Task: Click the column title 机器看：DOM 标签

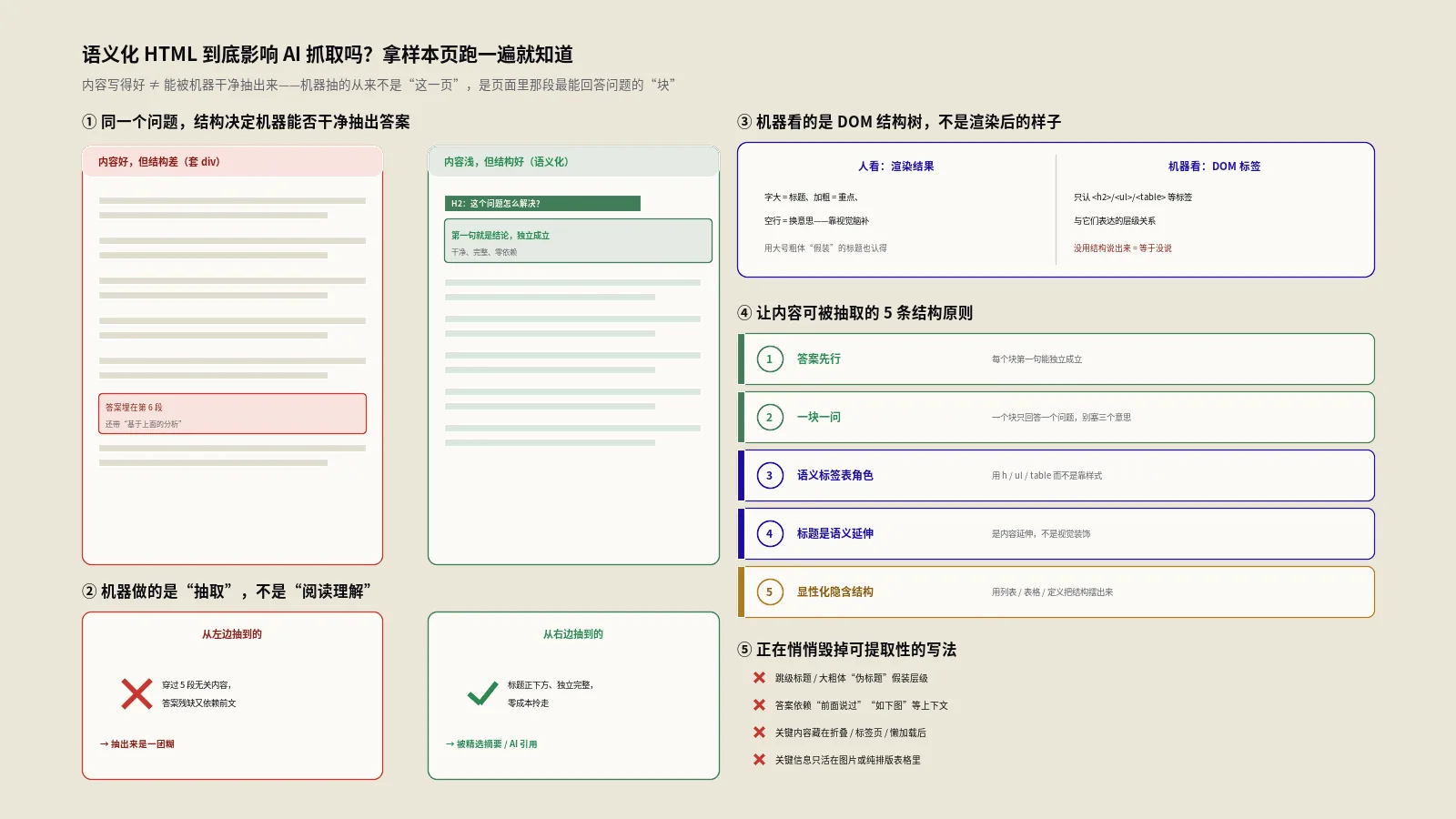Action: pos(1215,167)
